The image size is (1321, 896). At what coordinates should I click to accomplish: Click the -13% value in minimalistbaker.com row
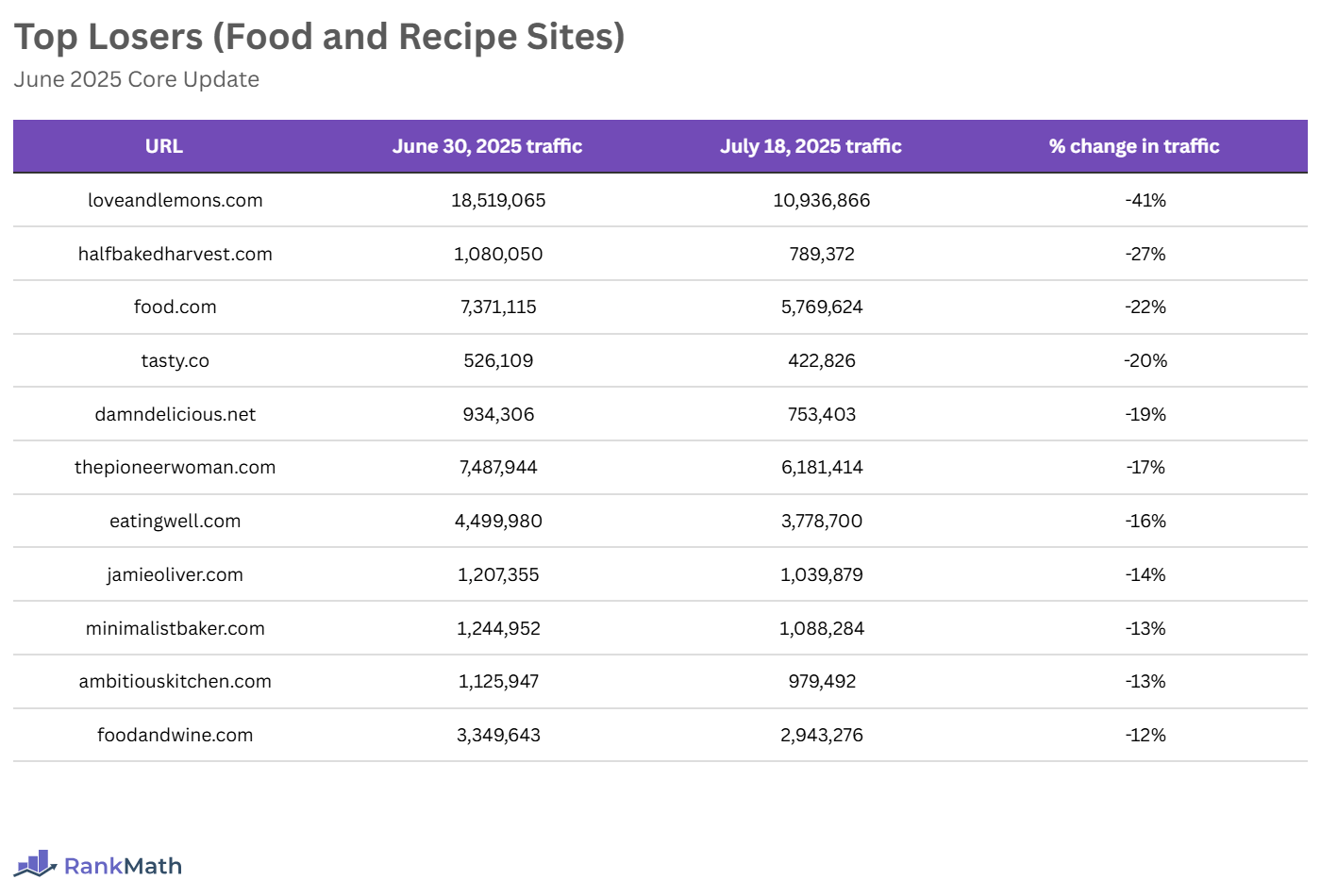(x=1145, y=628)
